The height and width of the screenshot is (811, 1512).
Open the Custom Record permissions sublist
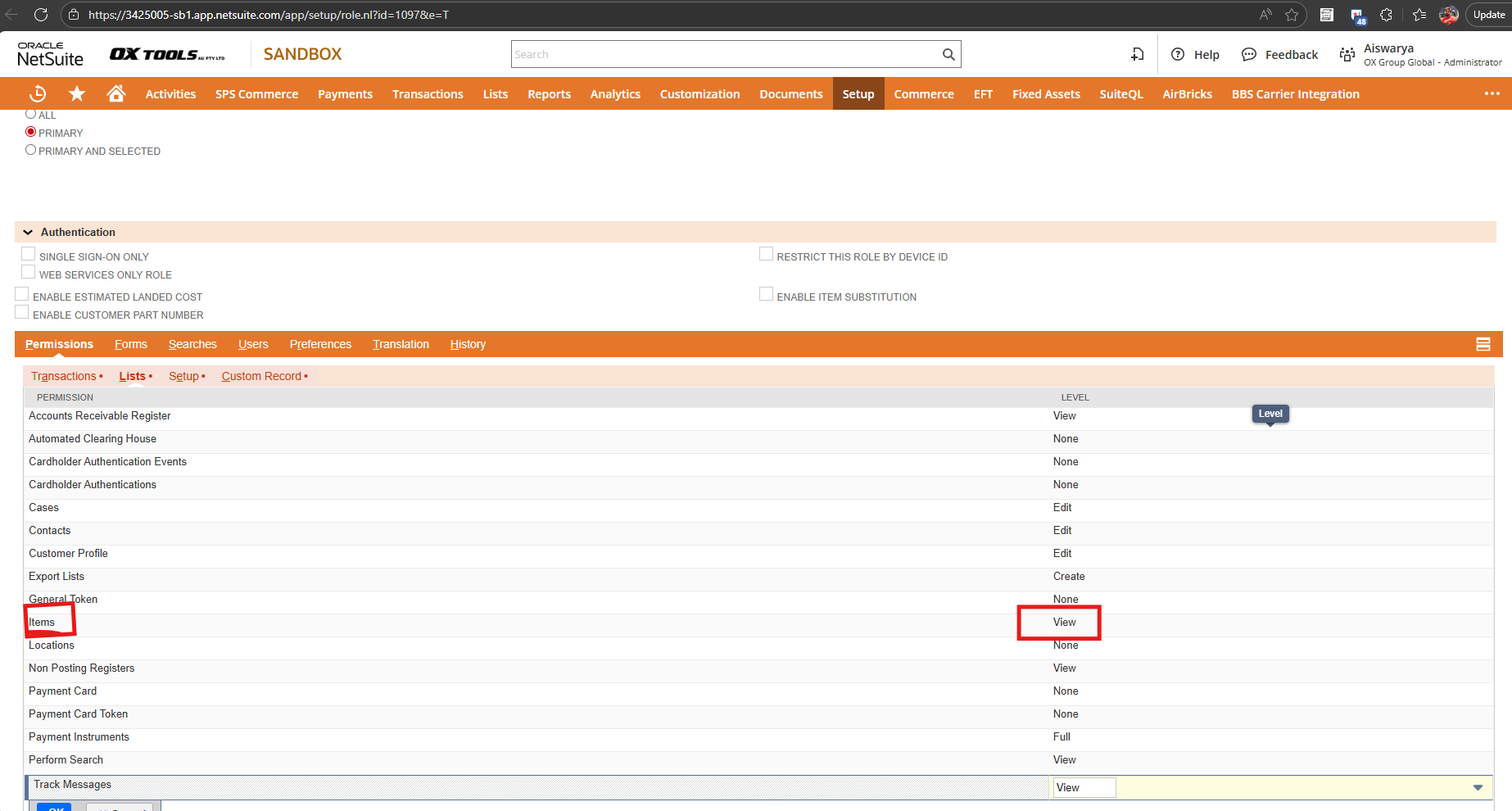261,377
